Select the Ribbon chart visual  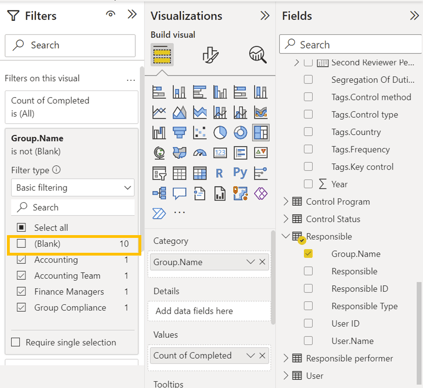coord(261,113)
